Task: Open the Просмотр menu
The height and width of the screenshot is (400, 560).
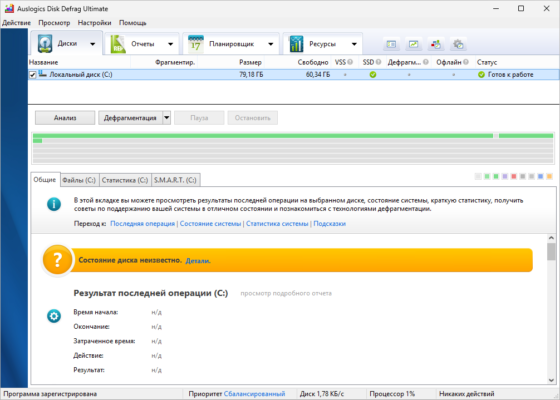Action: tap(54, 23)
